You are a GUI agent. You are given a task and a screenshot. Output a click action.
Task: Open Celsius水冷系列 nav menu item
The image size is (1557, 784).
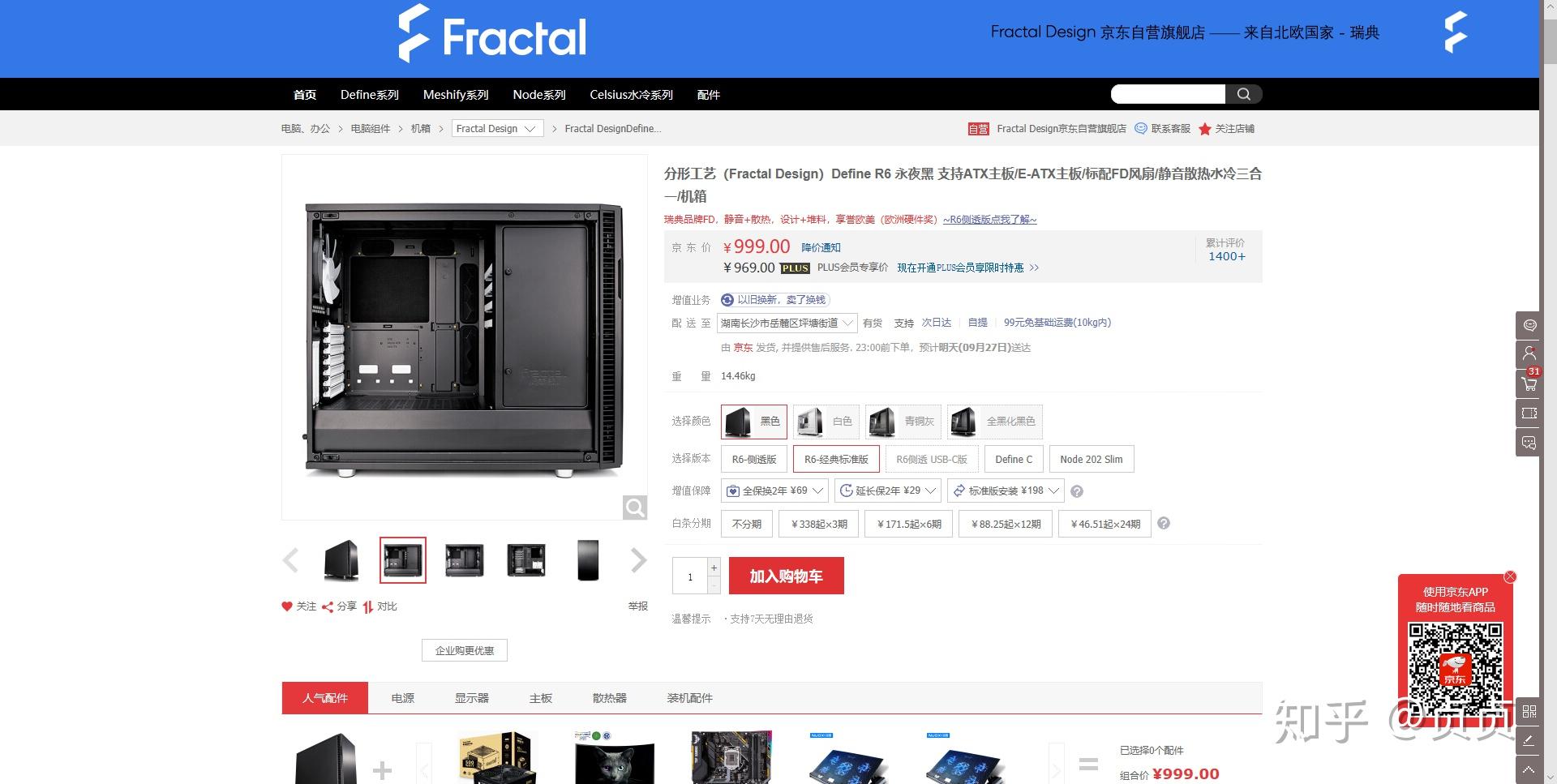pos(631,95)
